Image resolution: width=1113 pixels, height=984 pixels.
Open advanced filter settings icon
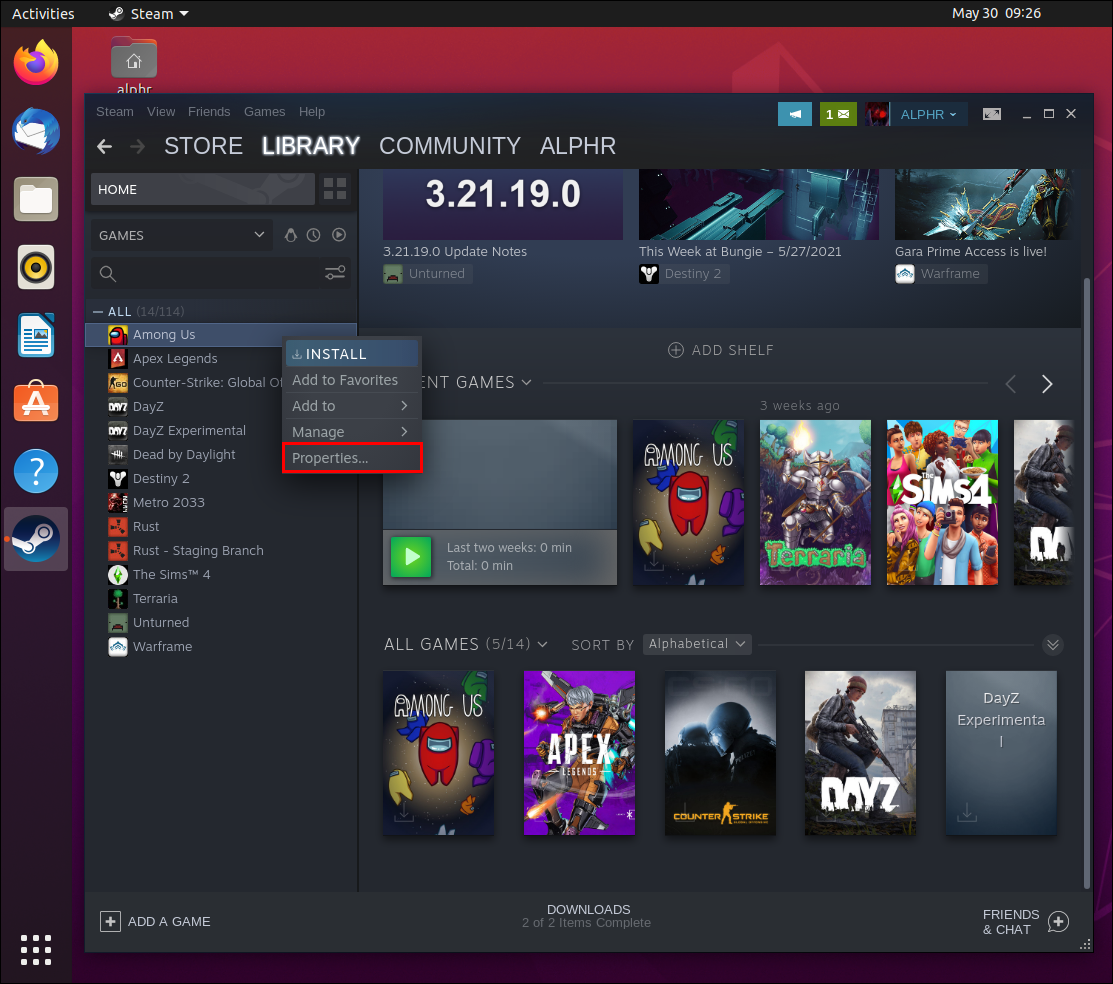click(x=335, y=273)
